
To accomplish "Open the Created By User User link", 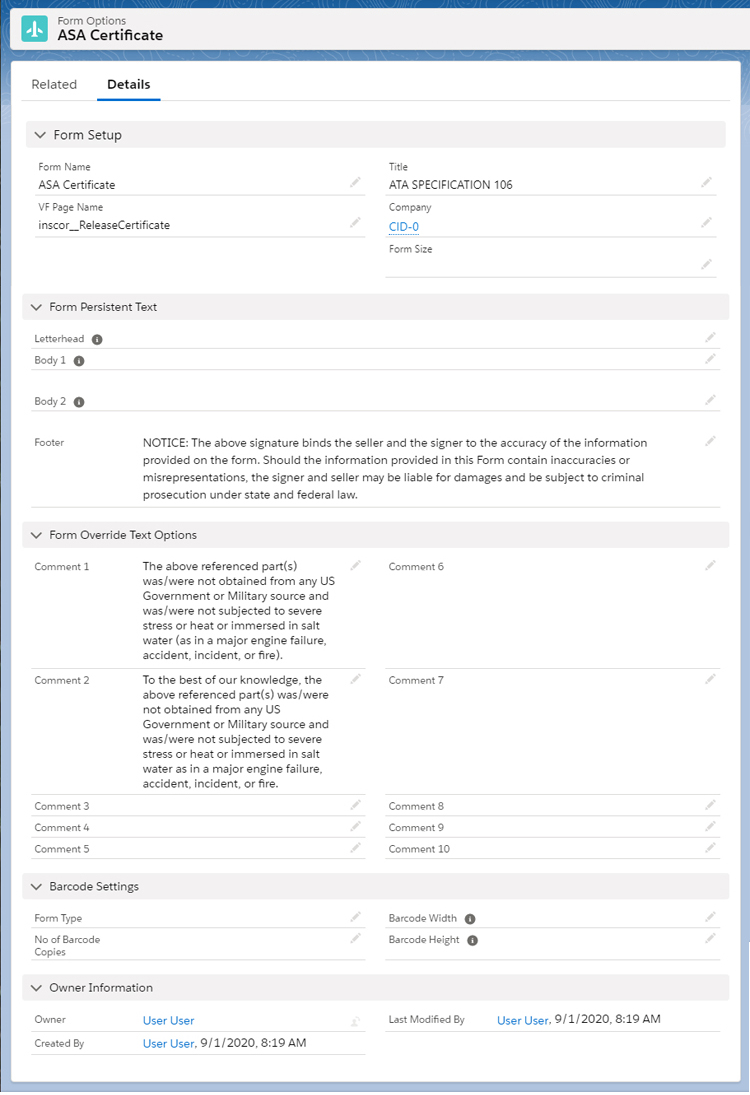I will point(168,1042).
